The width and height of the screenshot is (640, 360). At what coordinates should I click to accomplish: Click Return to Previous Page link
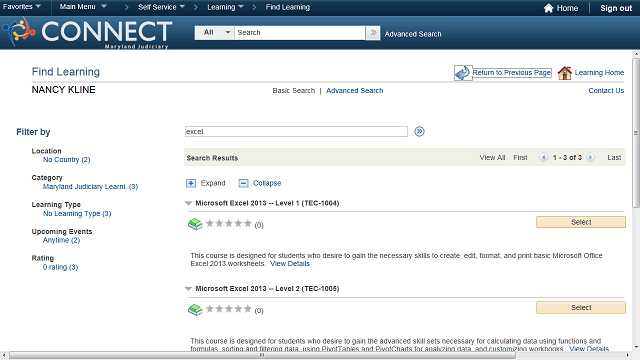[512, 73]
